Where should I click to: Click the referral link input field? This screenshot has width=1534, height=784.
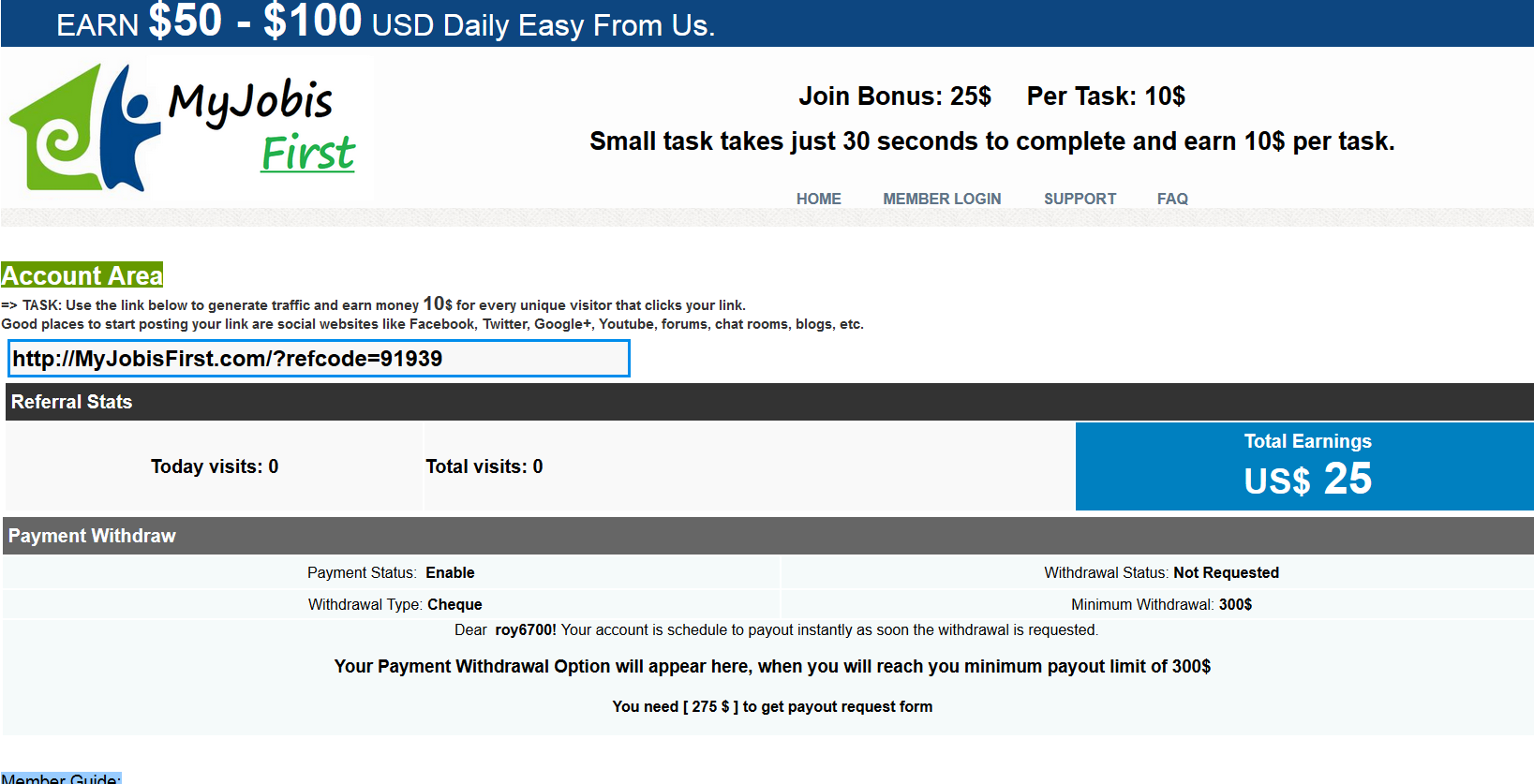pyautogui.click(x=319, y=359)
